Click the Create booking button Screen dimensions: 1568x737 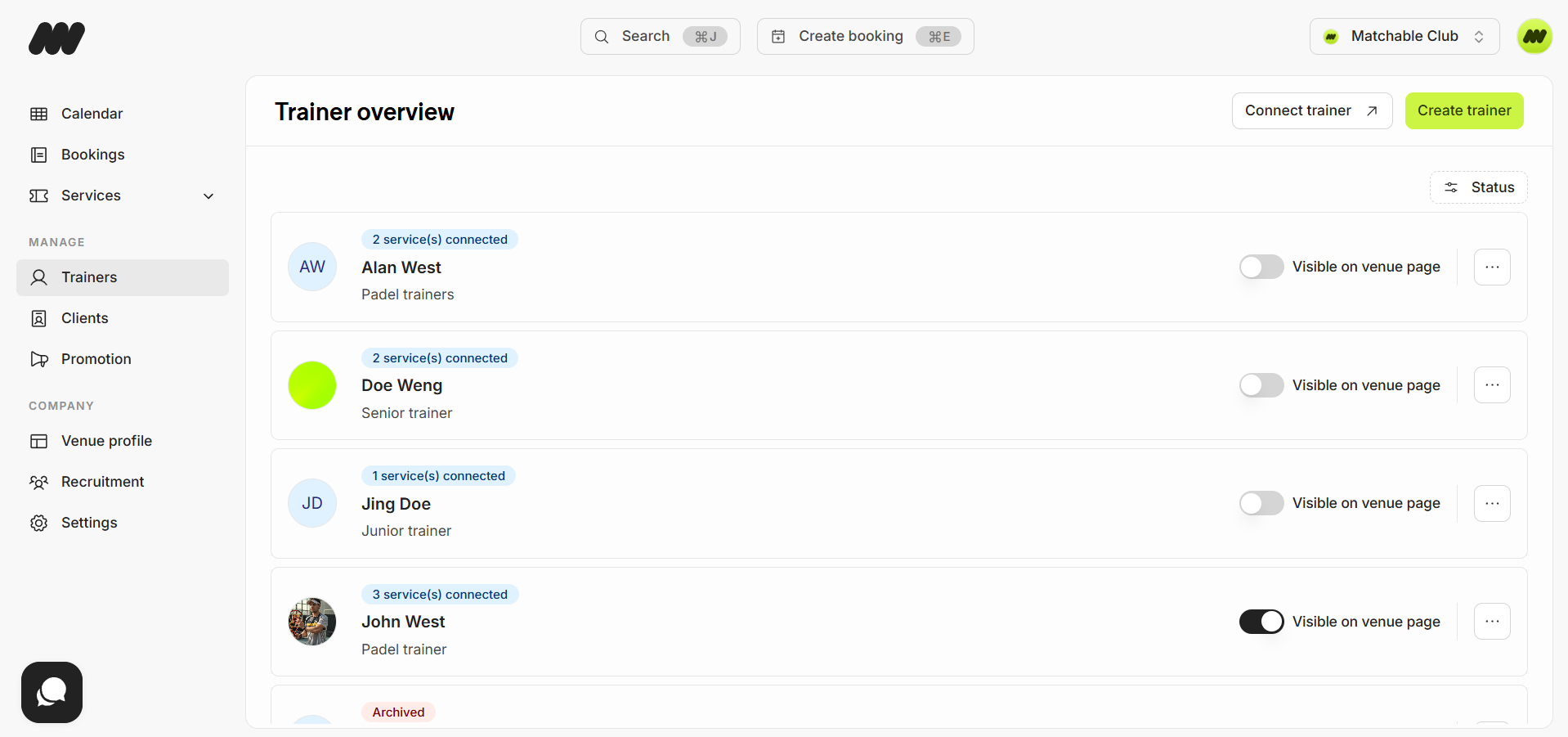[865, 37]
